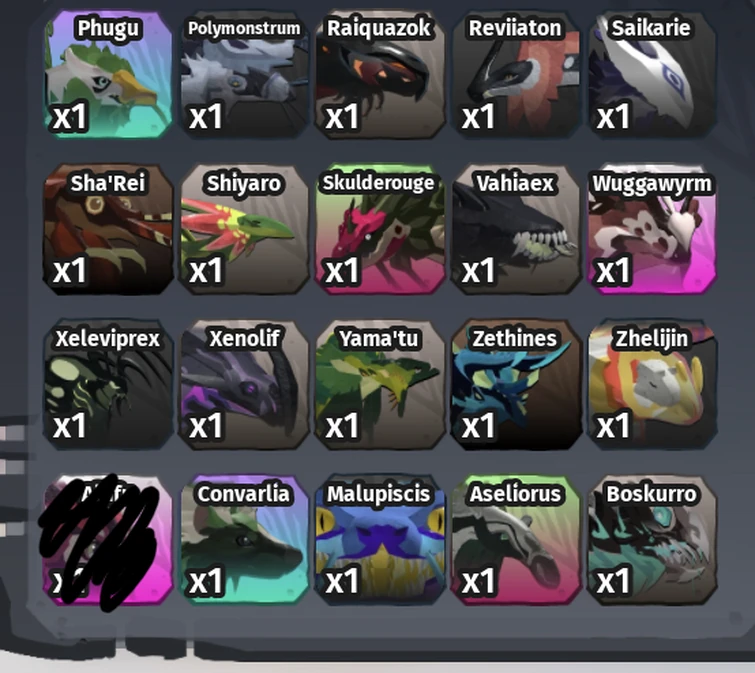Select the Wuggawyrm creature slot

tap(652, 229)
